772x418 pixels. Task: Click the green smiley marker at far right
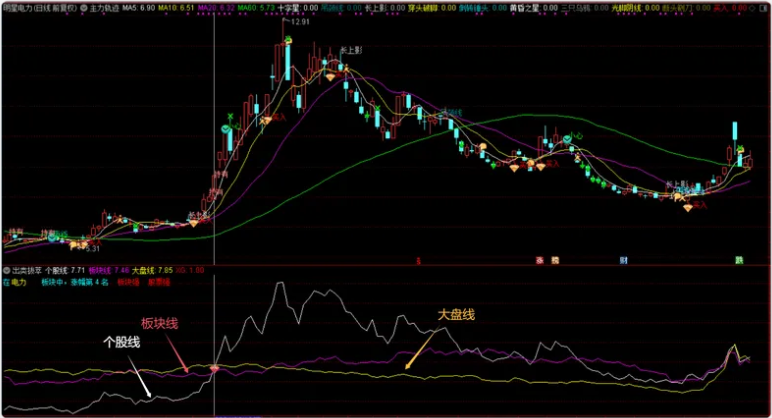741,148
